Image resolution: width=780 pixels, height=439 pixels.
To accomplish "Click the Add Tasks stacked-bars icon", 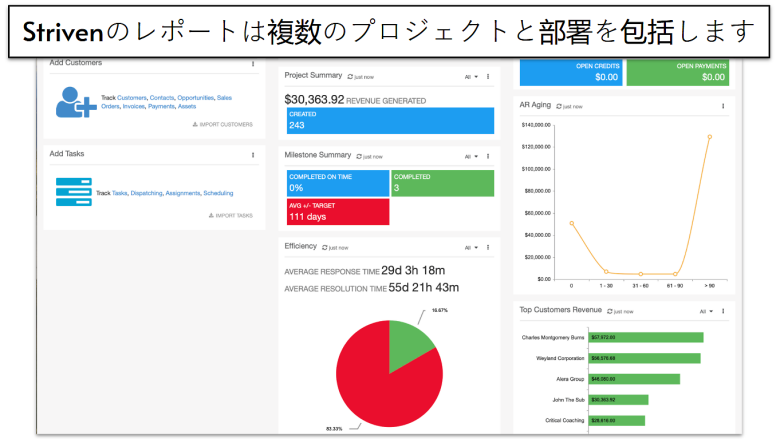I will pyautogui.click(x=74, y=192).
